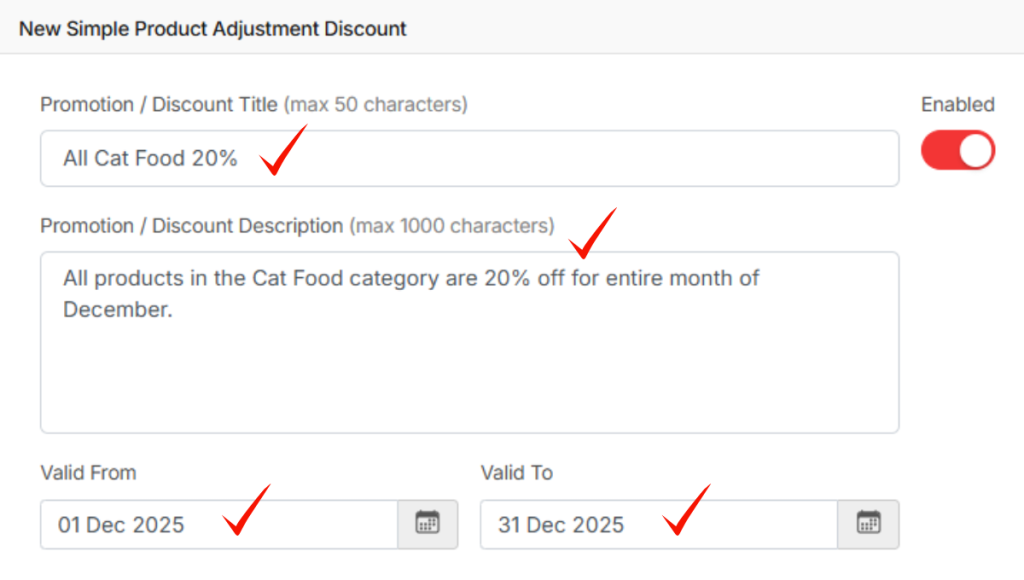Click the "Promotion / Discount Description" label
The width and height of the screenshot is (1024, 580).
coord(192,226)
